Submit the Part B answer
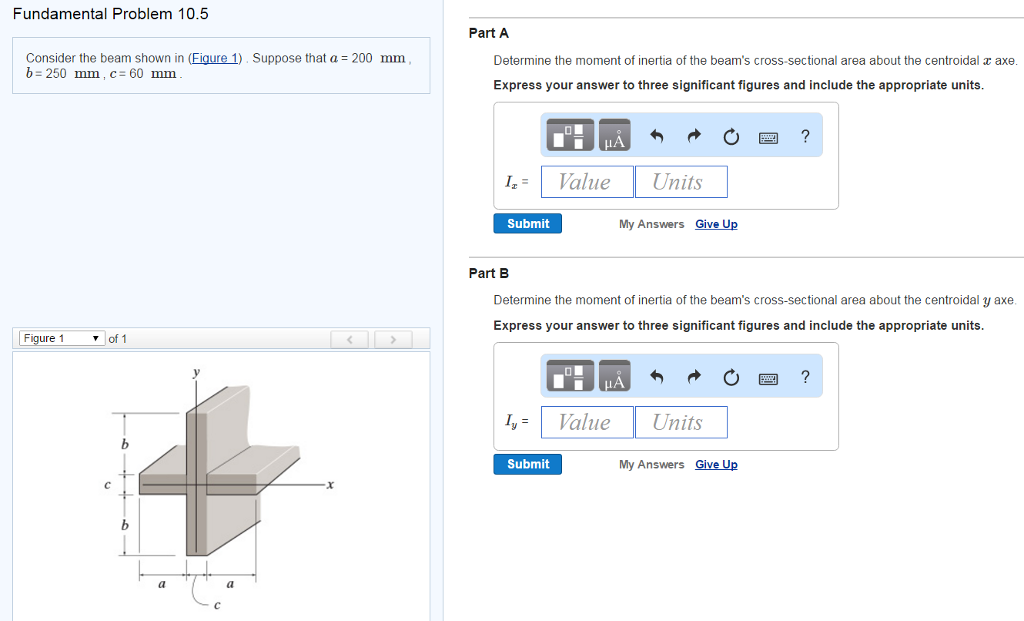The height and width of the screenshot is (621, 1024). (528, 464)
